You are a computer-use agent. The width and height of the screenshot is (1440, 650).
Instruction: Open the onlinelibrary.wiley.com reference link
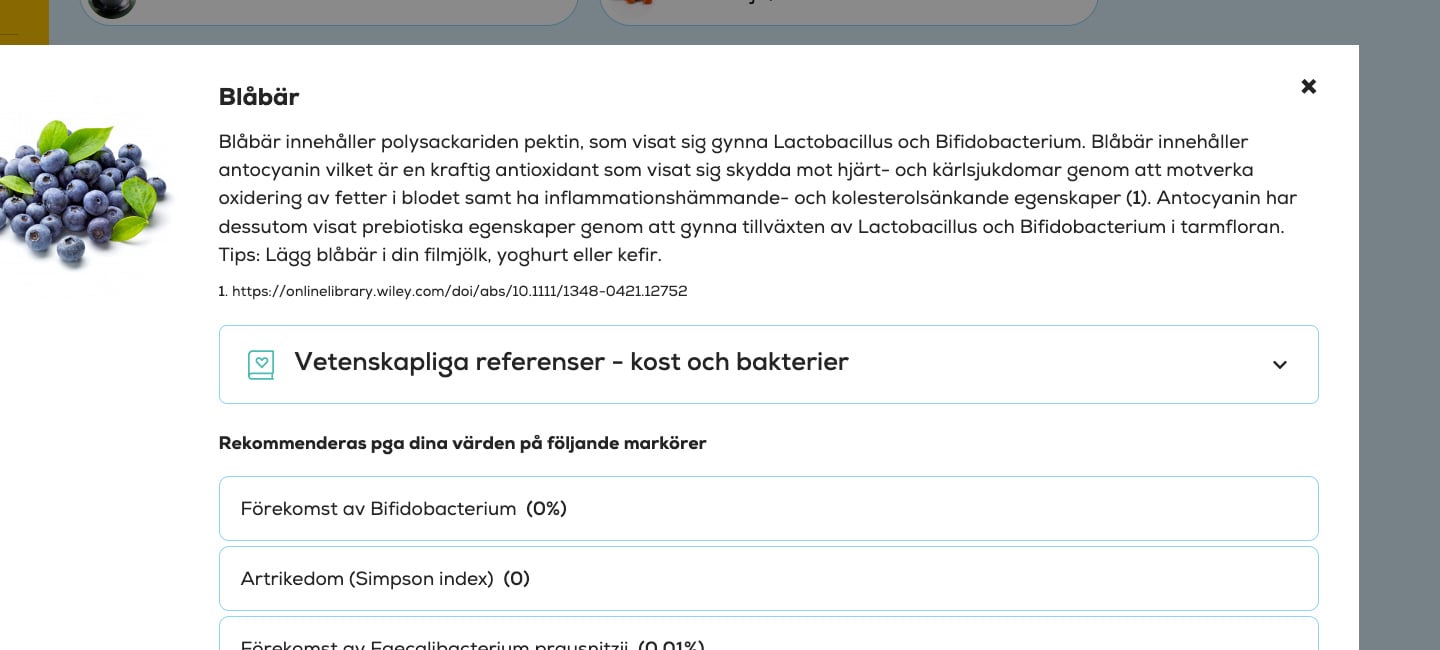[459, 292]
